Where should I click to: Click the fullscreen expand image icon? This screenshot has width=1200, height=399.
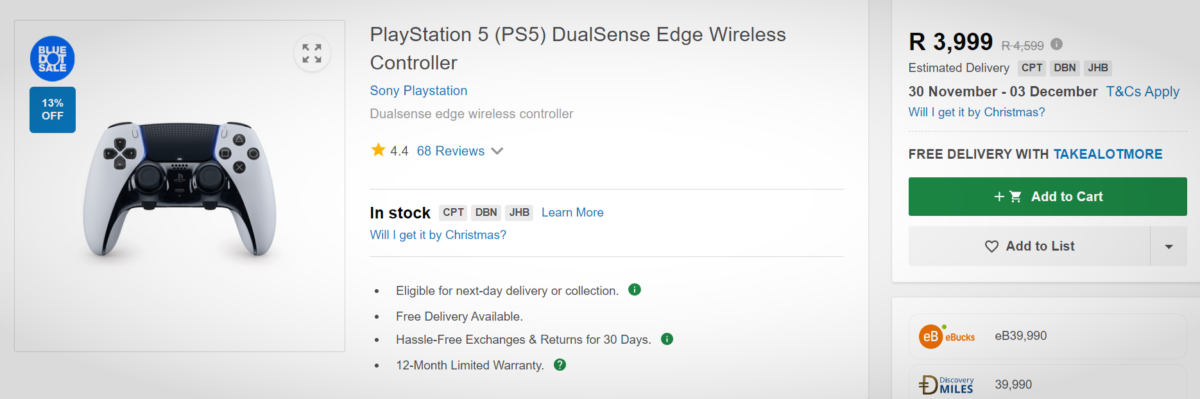(x=312, y=53)
